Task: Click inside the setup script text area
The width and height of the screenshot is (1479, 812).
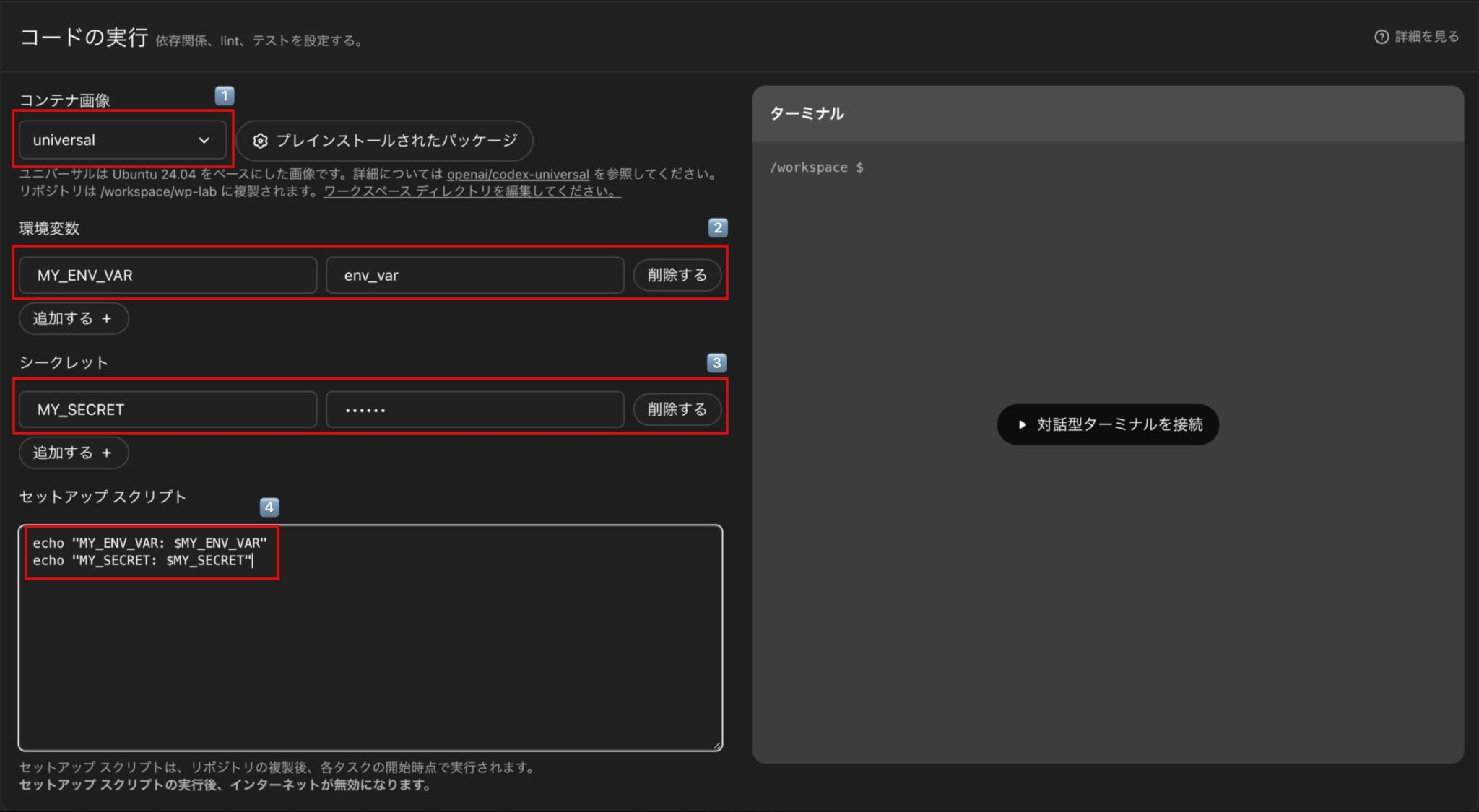Action: (370, 650)
